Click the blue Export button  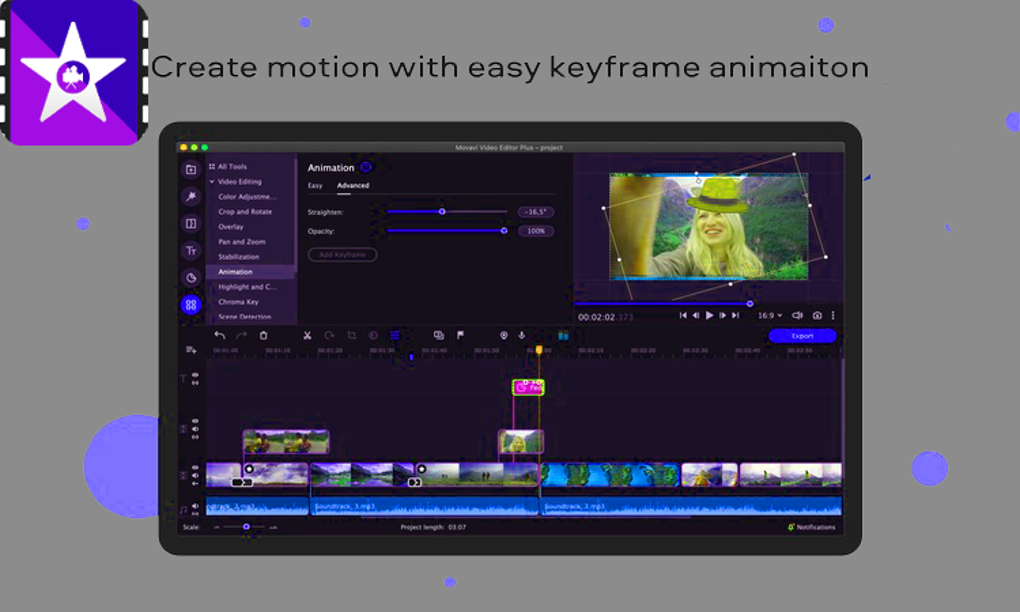coord(803,336)
